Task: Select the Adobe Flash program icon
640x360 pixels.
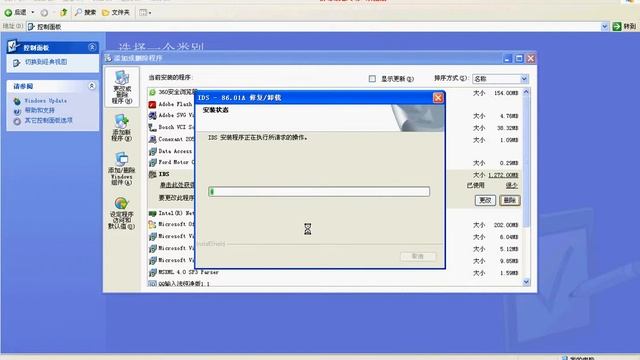Action: click(152, 104)
